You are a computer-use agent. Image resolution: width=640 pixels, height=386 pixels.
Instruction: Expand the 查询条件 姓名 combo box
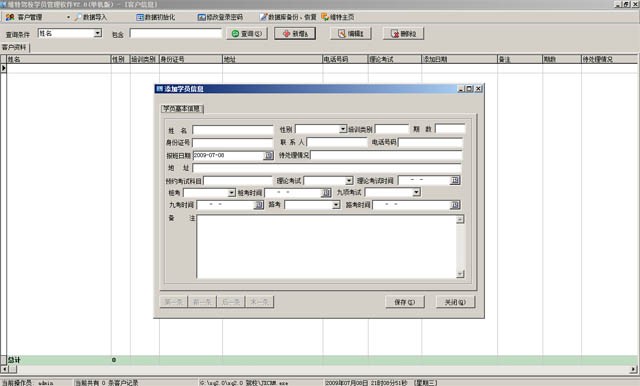pos(98,33)
